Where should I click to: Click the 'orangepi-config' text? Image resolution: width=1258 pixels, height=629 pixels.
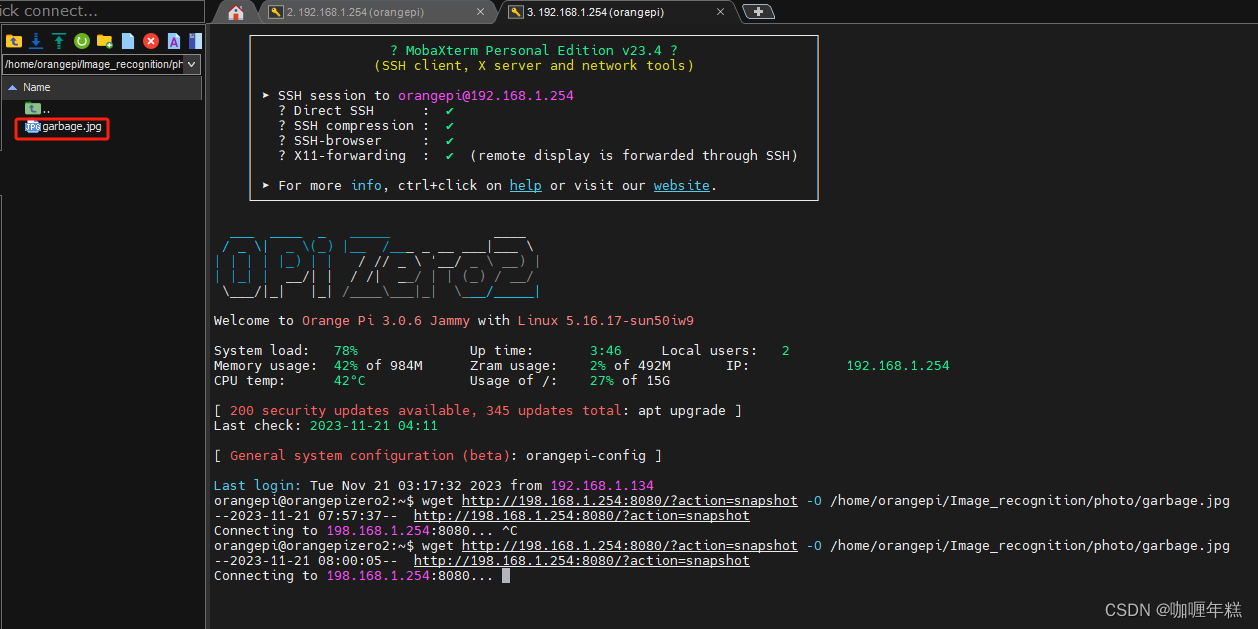click(586, 455)
